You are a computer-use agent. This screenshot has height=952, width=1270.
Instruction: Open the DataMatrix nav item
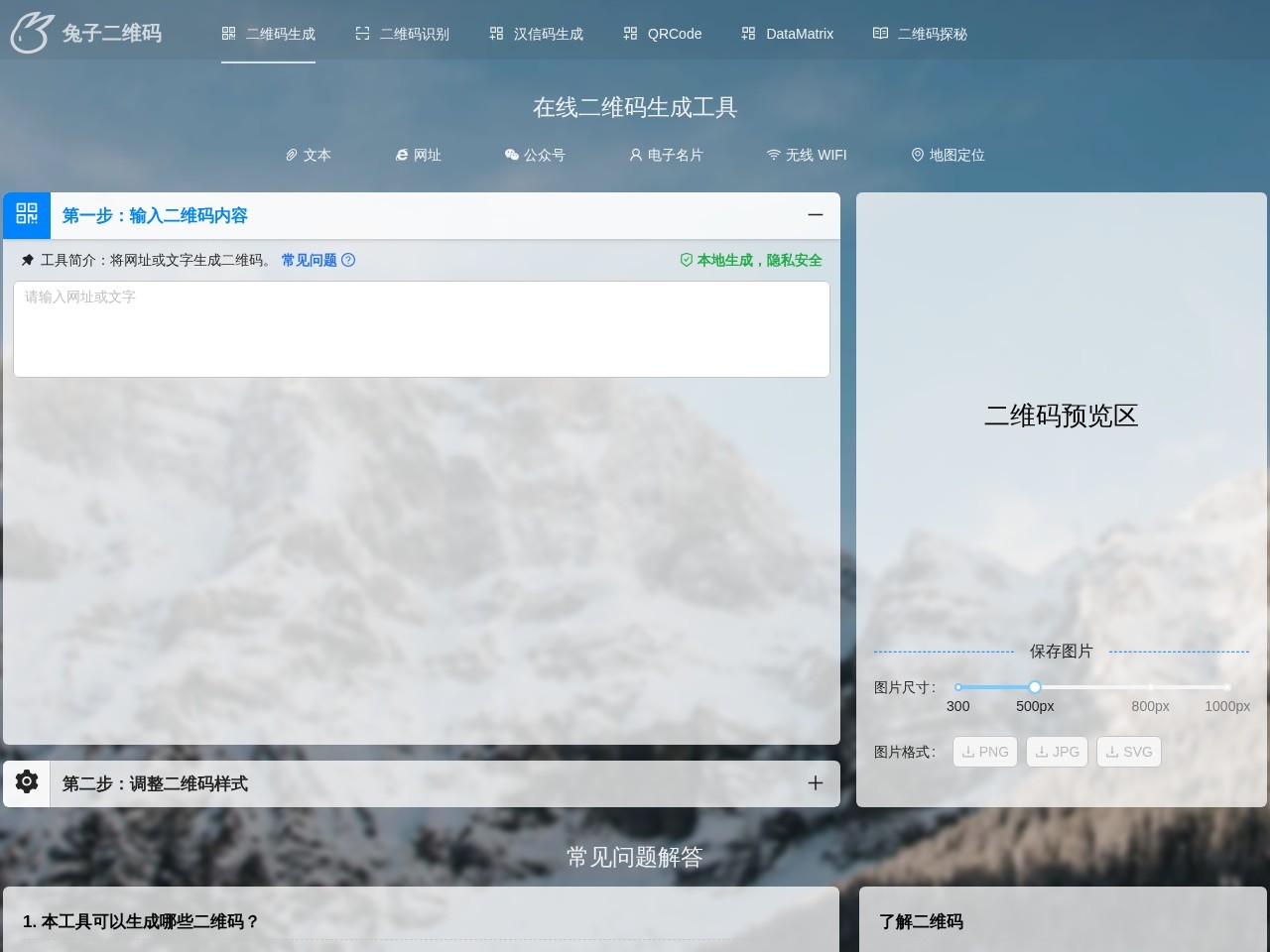[x=788, y=34]
